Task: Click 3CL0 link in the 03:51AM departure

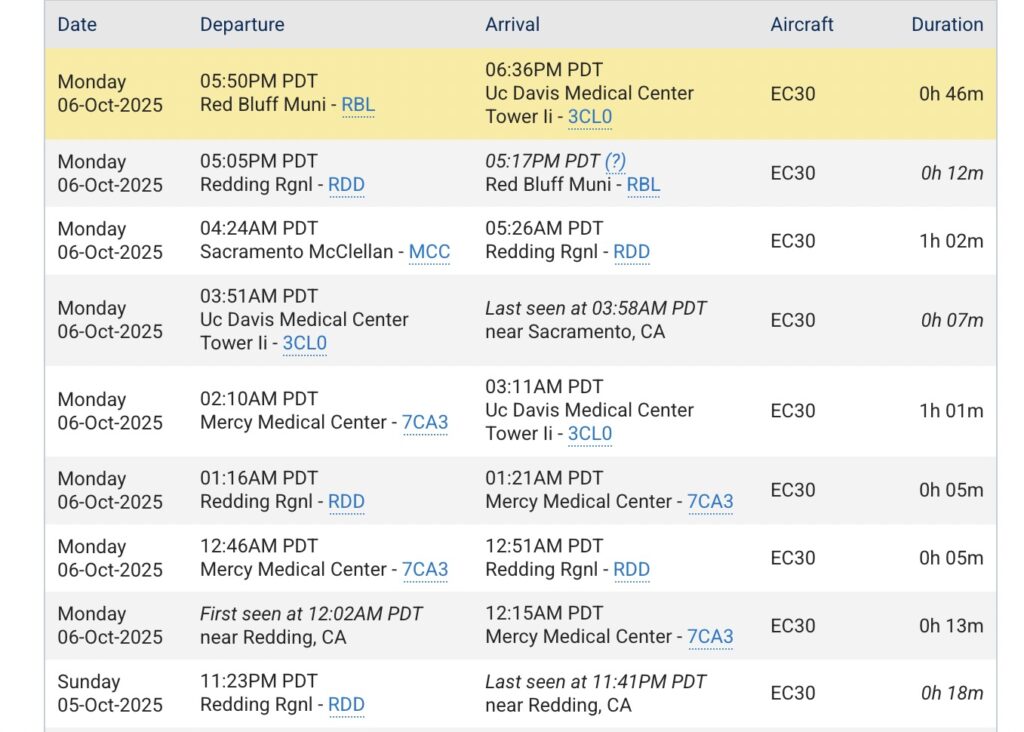Action: [x=304, y=343]
